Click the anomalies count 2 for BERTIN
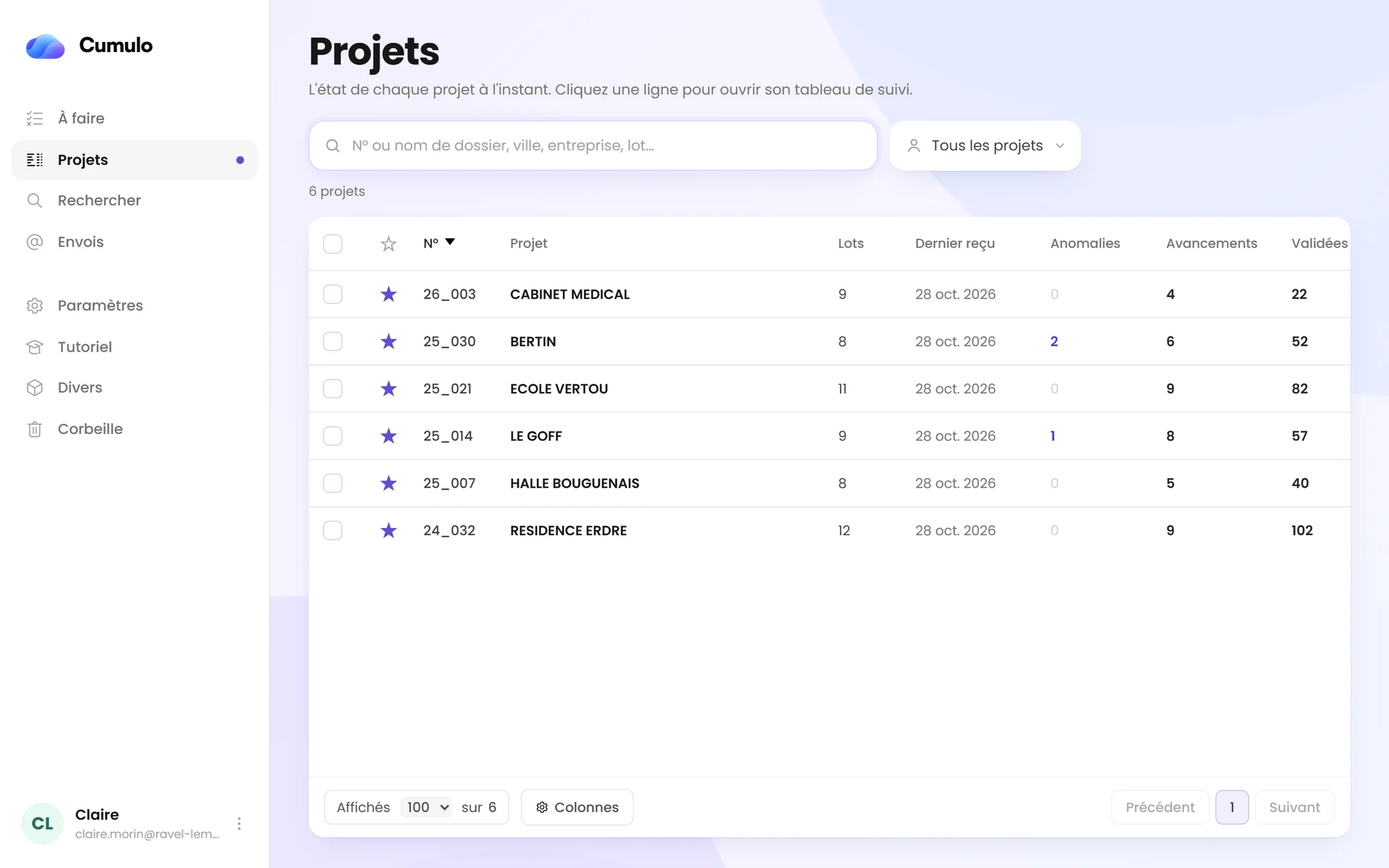The width and height of the screenshot is (1389, 868). [1054, 341]
